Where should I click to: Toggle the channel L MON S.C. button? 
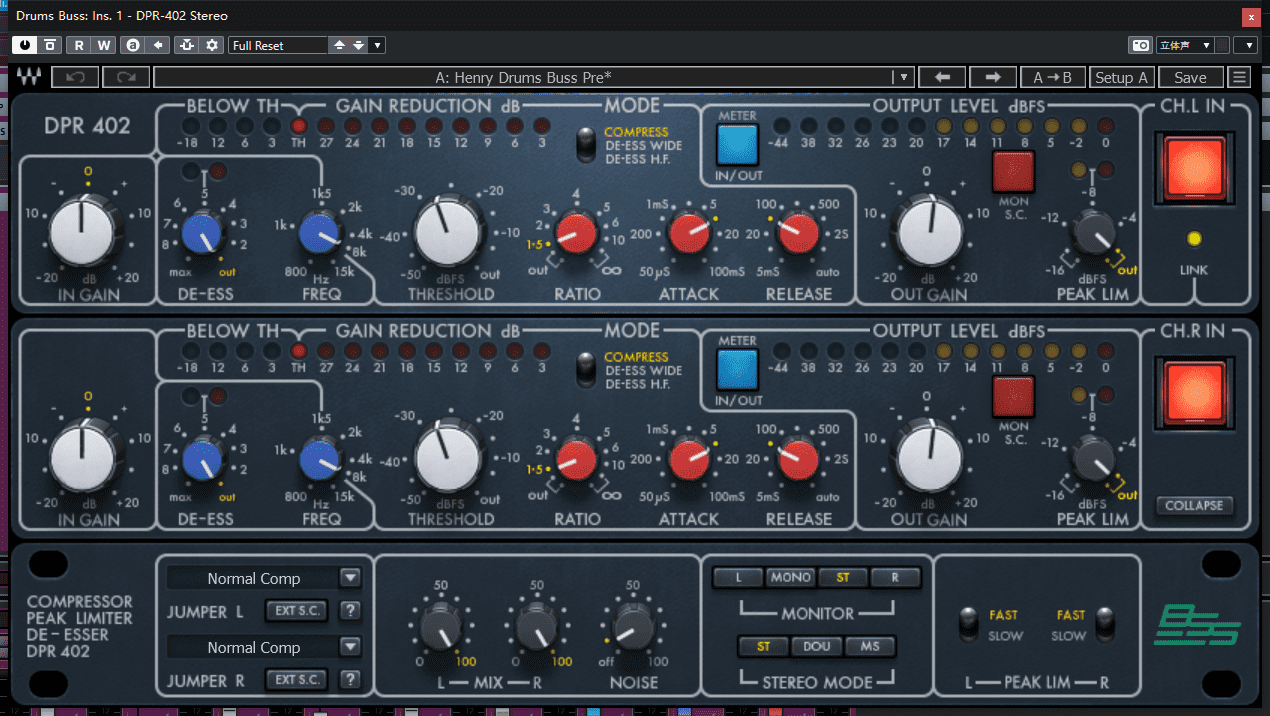coord(1013,171)
